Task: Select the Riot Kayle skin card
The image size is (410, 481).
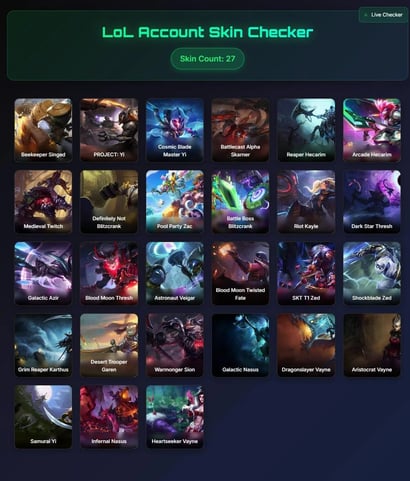Action: pyautogui.click(x=306, y=201)
